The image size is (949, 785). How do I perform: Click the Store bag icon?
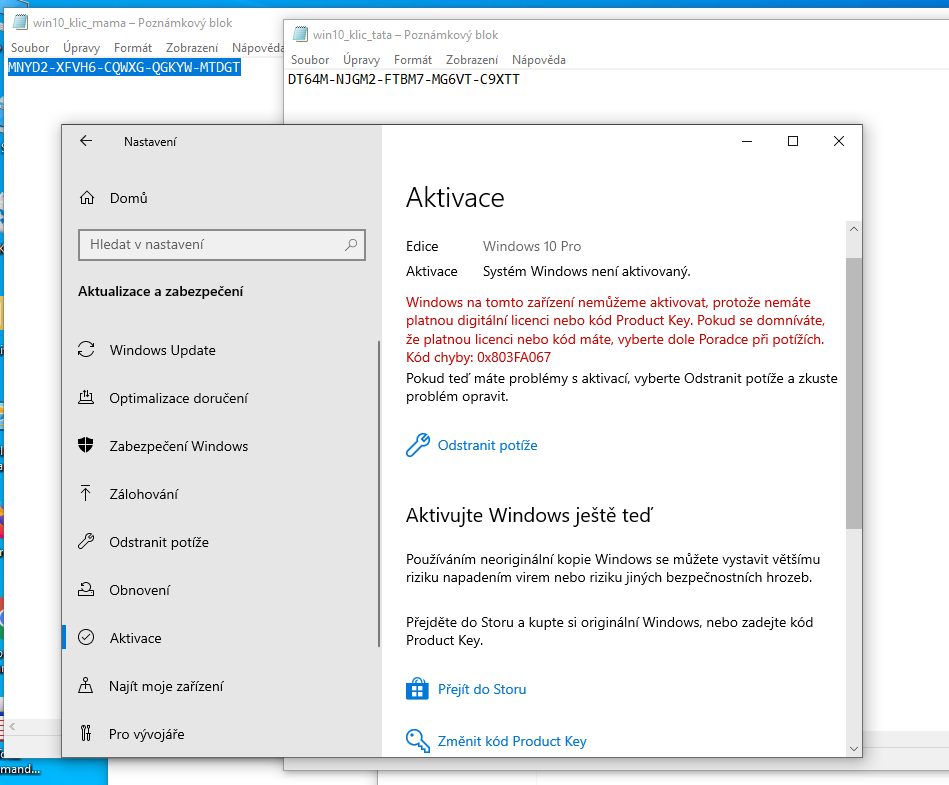tap(417, 689)
